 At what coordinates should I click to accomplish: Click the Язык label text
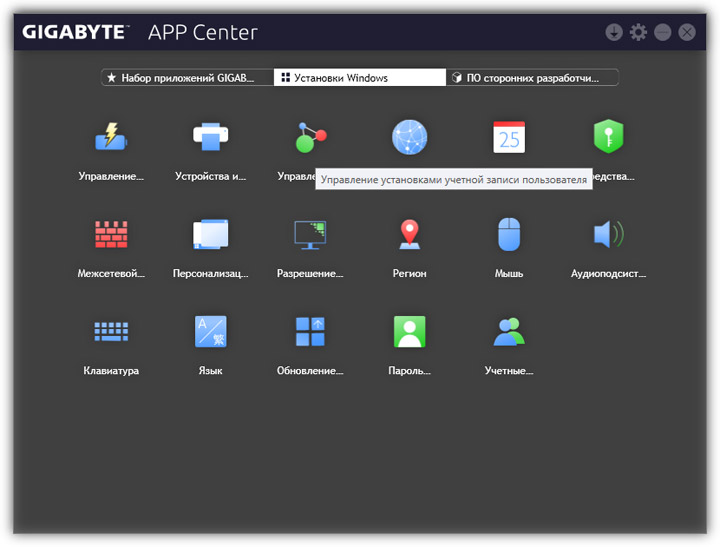[210, 371]
